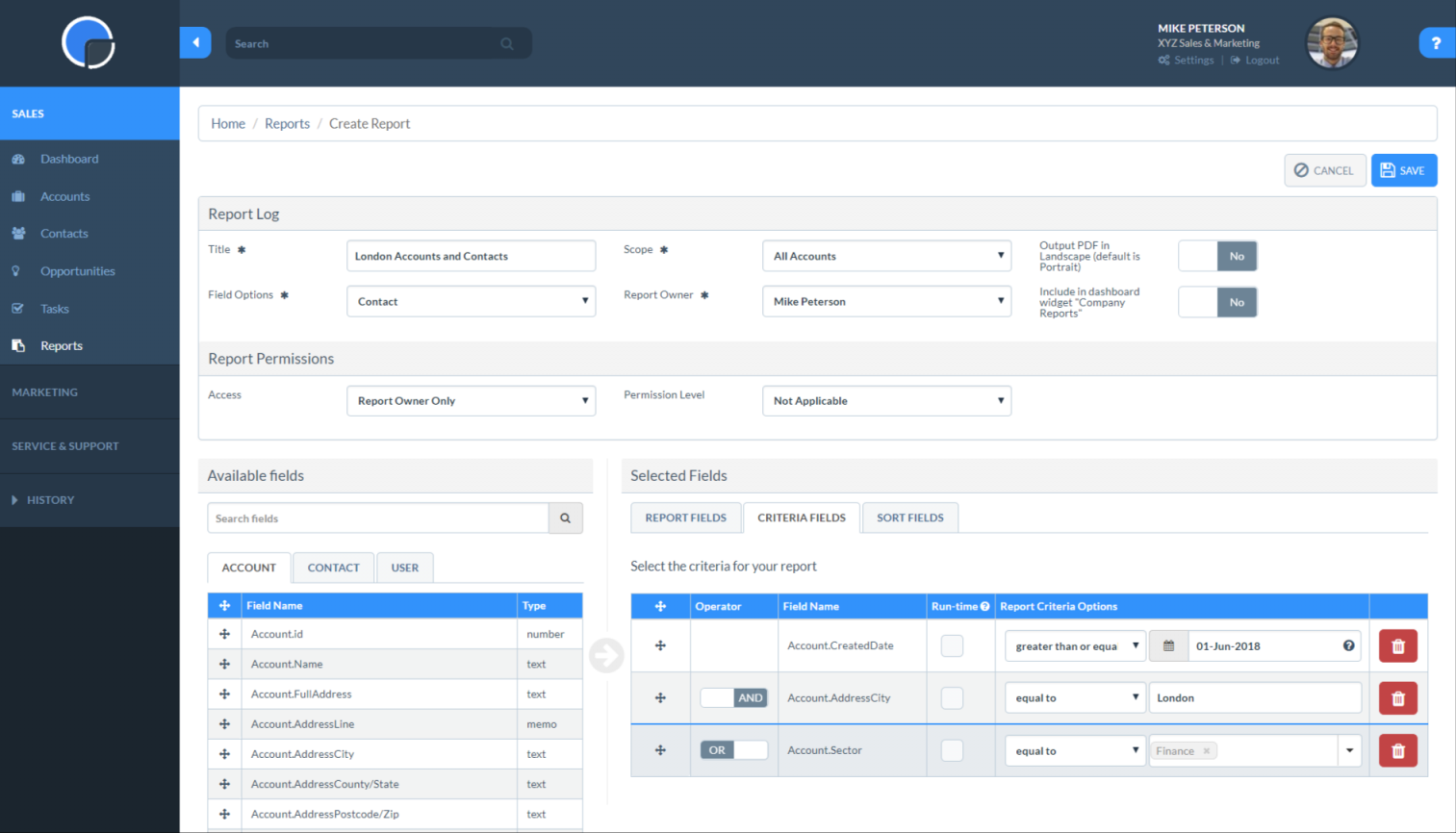Image resolution: width=1456 pixels, height=833 pixels.
Task: Click the Run-time column help icon
Action: (x=984, y=606)
